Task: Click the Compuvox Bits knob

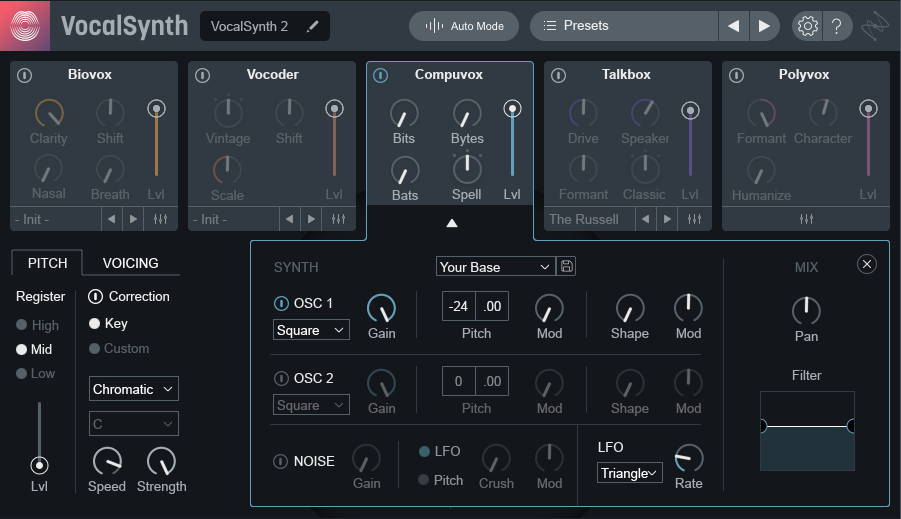Action: pyautogui.click(x=405, y=114)
